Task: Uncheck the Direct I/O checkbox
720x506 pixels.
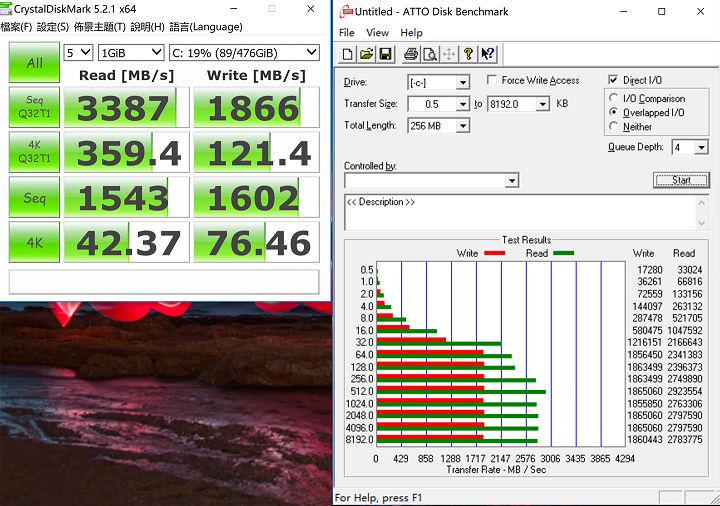Action: pyautogui.click(x=614, y=80)
